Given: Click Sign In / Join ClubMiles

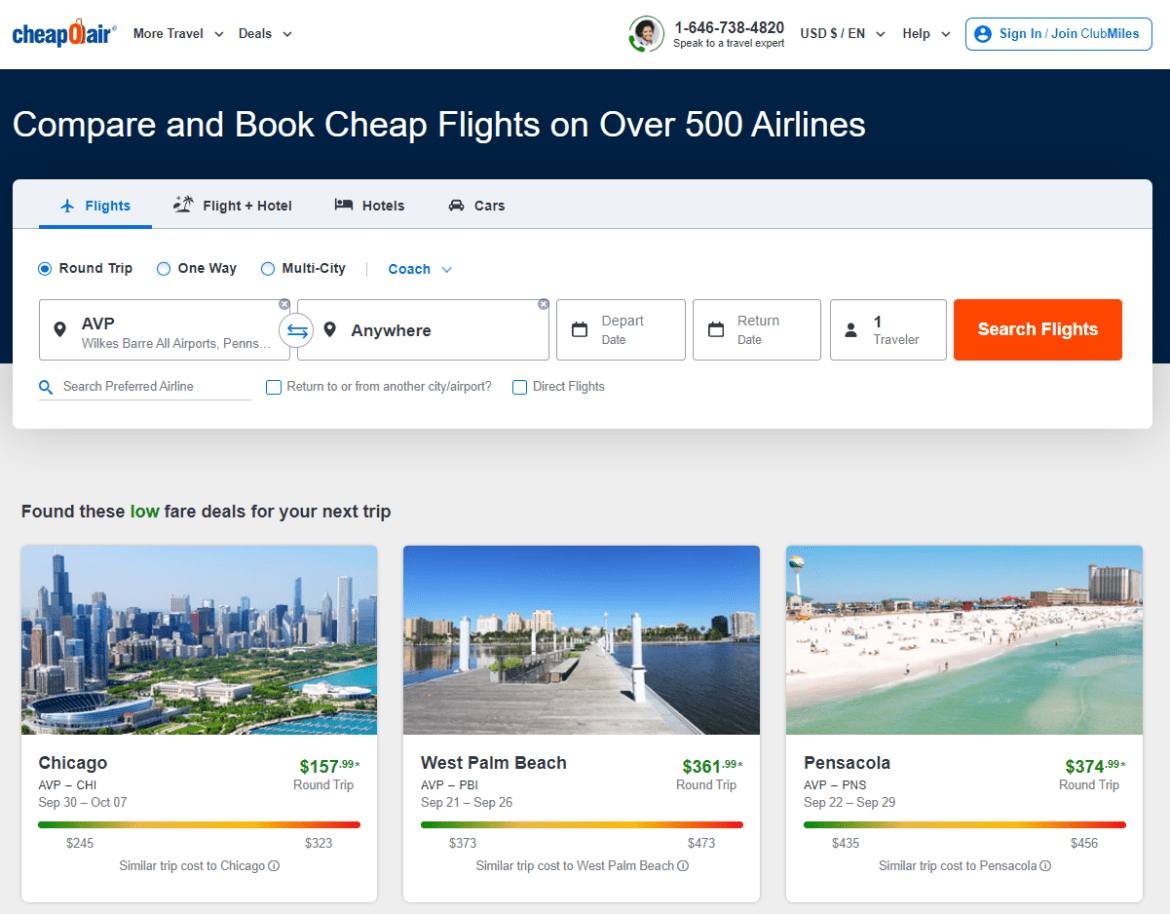Looking at the screenshot, I should [1058, 33].
